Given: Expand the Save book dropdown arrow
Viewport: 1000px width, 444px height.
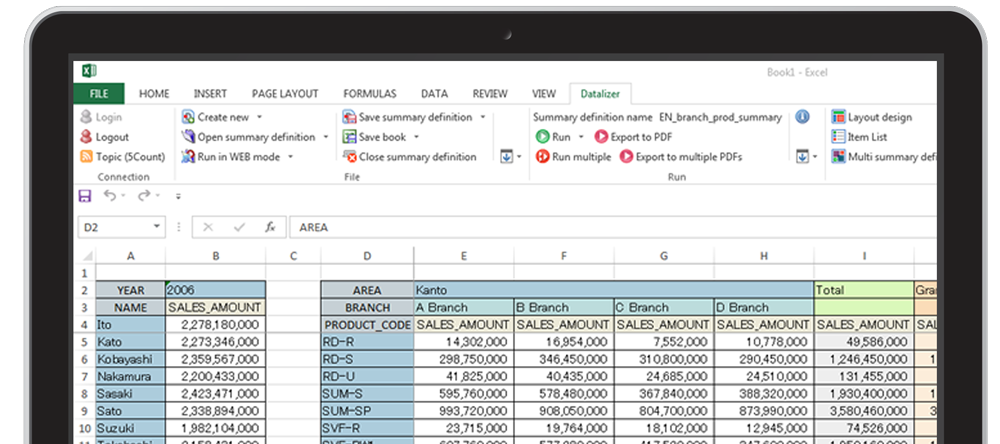Looking at the screenshot, I should pos(416,137).
